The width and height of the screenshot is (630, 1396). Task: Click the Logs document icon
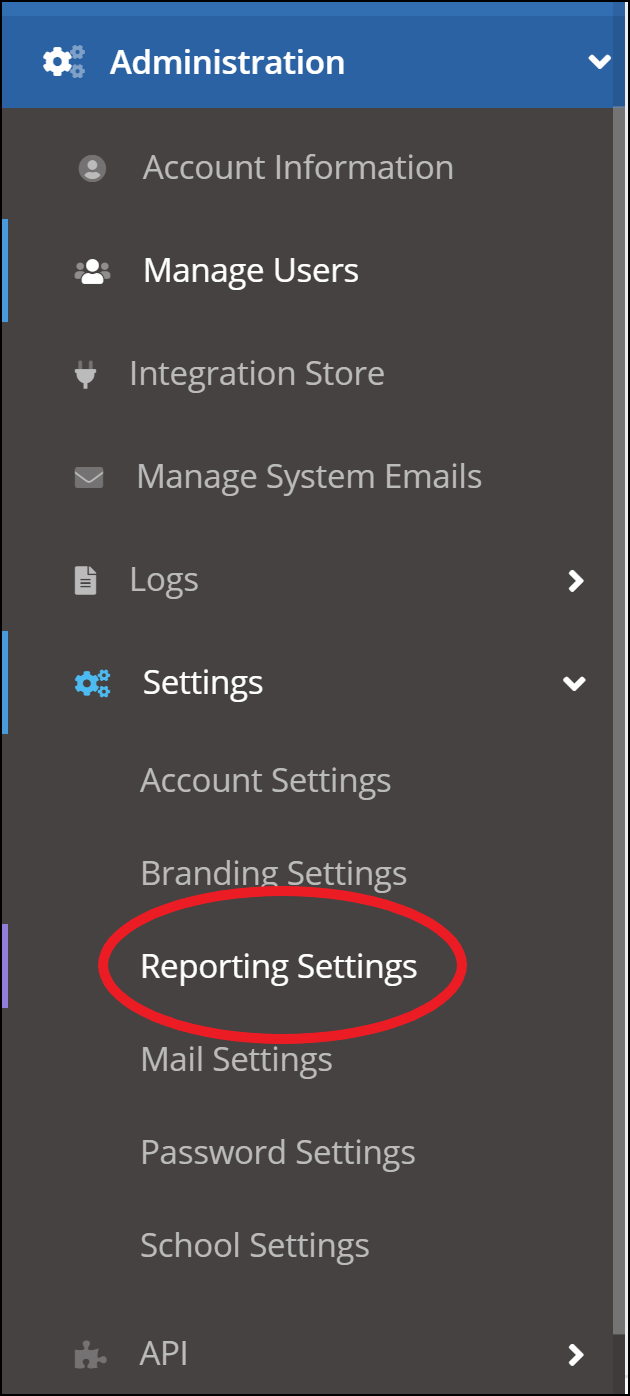[86, 580]
